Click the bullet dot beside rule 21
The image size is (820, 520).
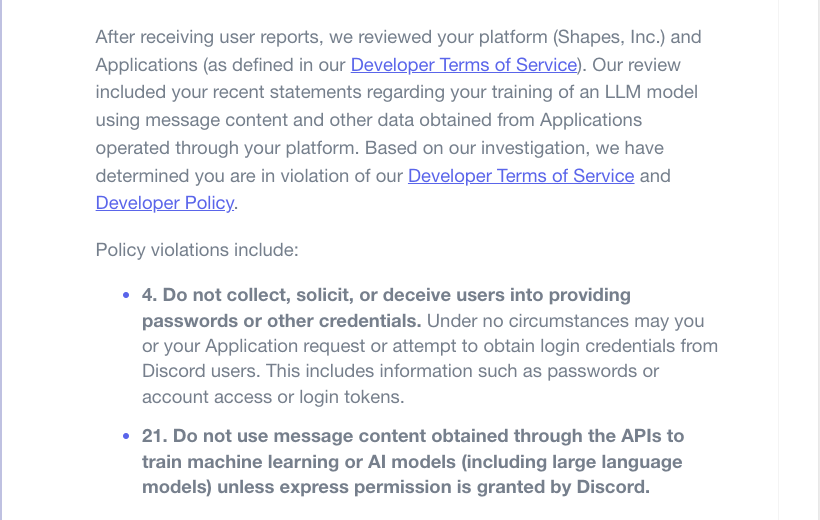click(x=126, y=437)
